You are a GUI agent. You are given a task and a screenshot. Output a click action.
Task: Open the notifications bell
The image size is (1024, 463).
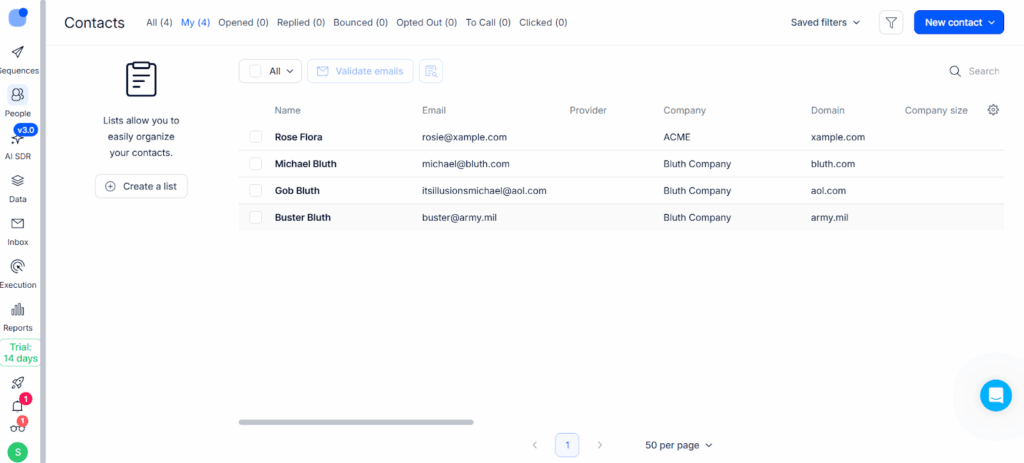(x=18, y=406)
